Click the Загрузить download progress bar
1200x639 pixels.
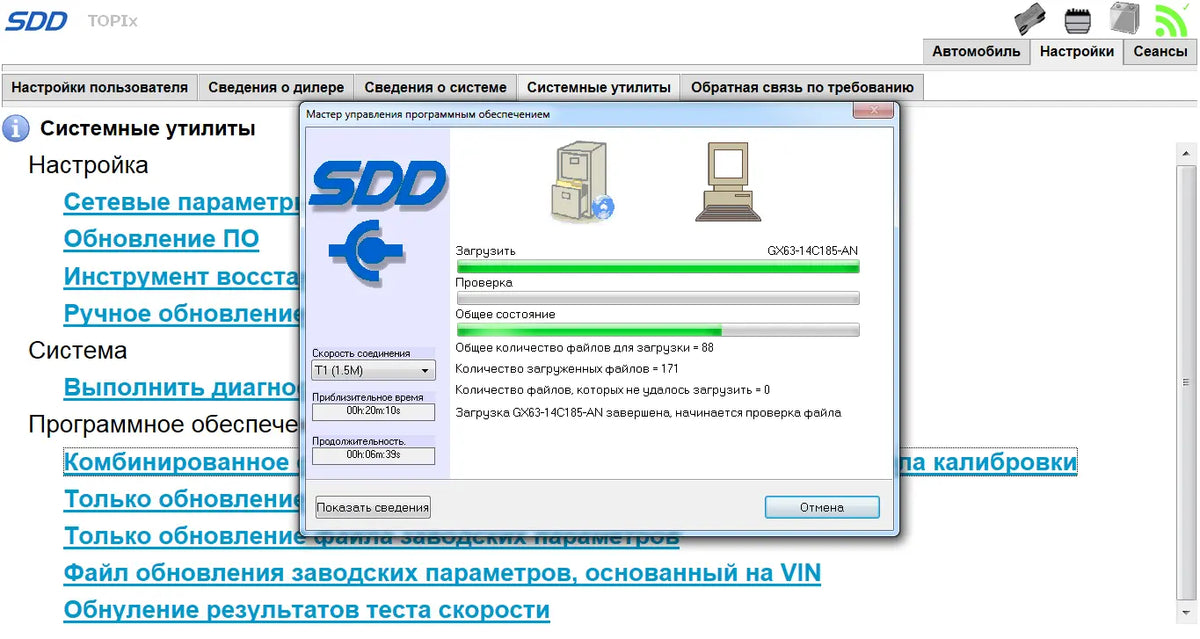[x=658, y=266]
